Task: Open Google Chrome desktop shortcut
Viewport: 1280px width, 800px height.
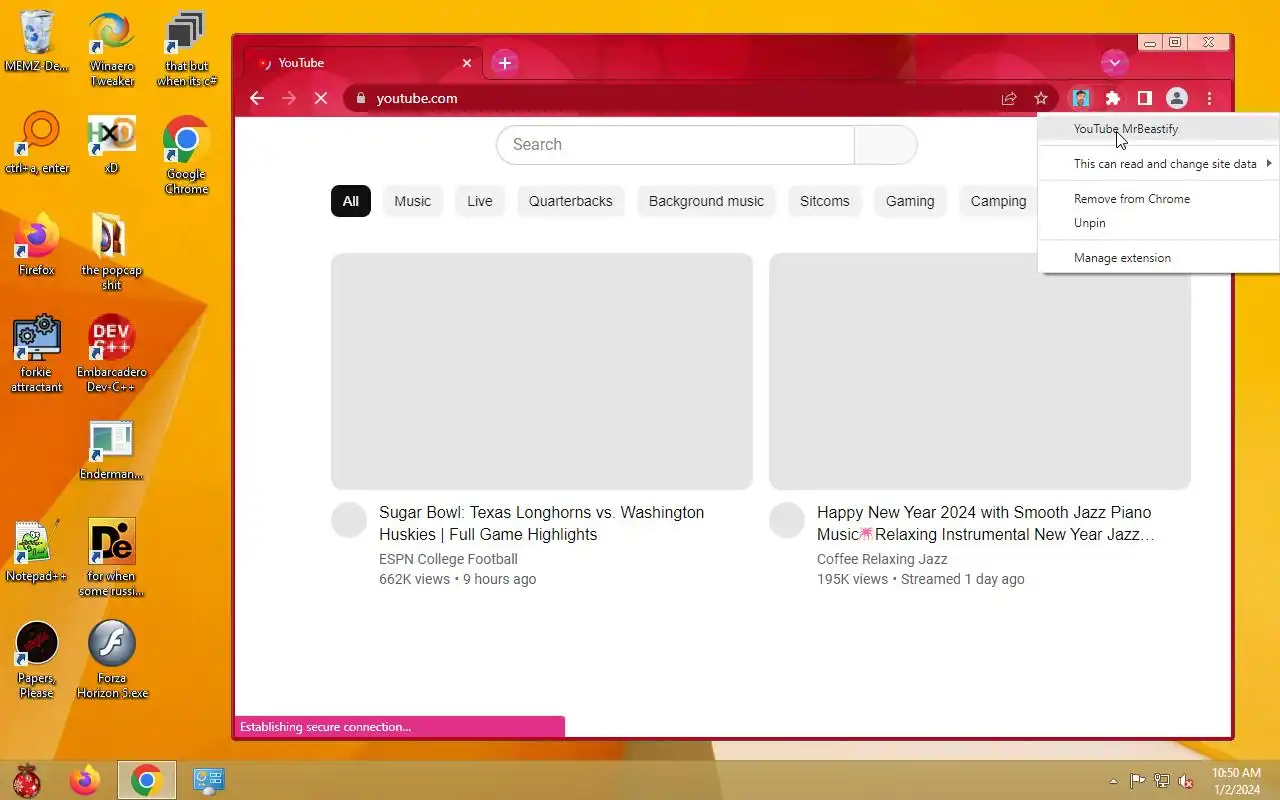Action: pos(186,140)
